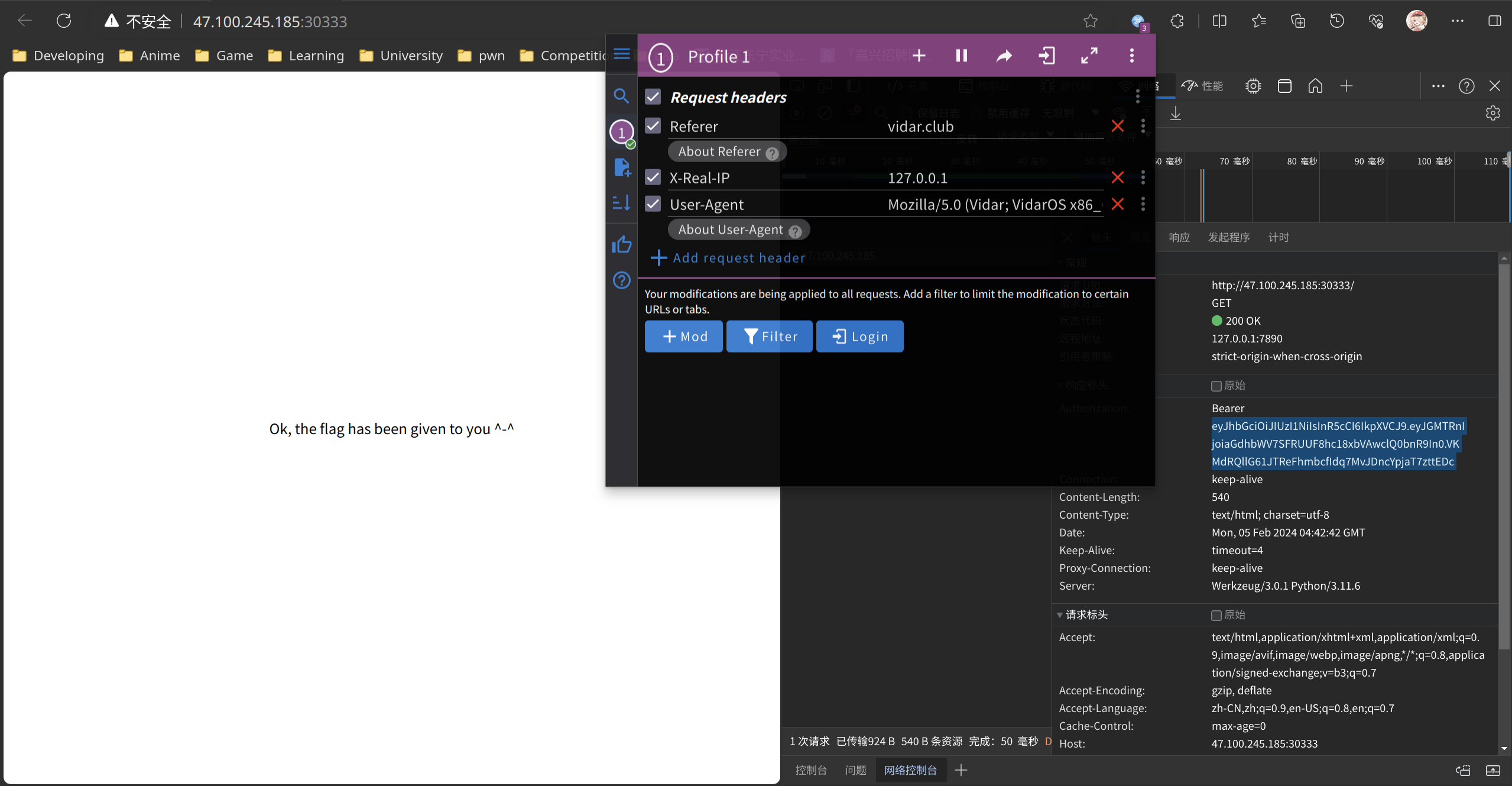Pause ModHeader with the pause icon

point(962,56)
